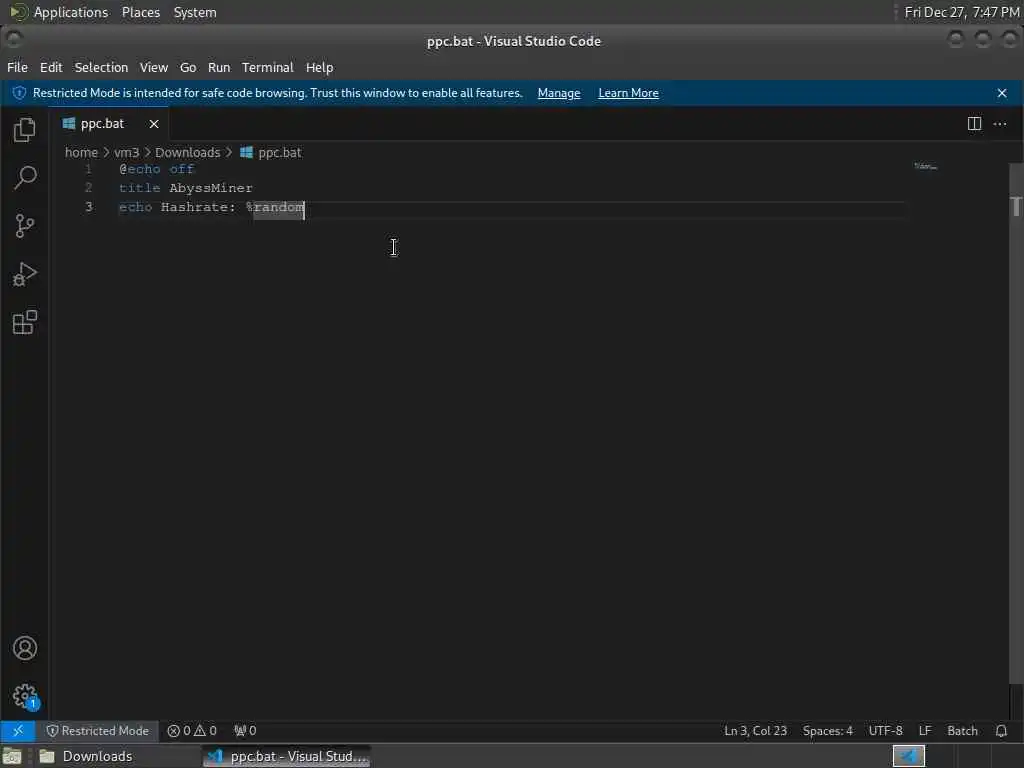Click the ppc.bat breadcrumb segment
The width and height of the screenshot is (1024, 768).
tap(271, 152)
